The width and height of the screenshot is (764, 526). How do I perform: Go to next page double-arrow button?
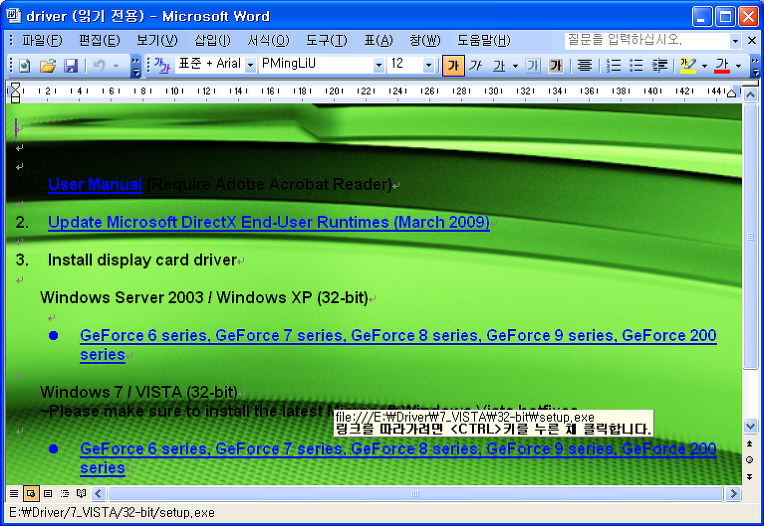point(750,476)
